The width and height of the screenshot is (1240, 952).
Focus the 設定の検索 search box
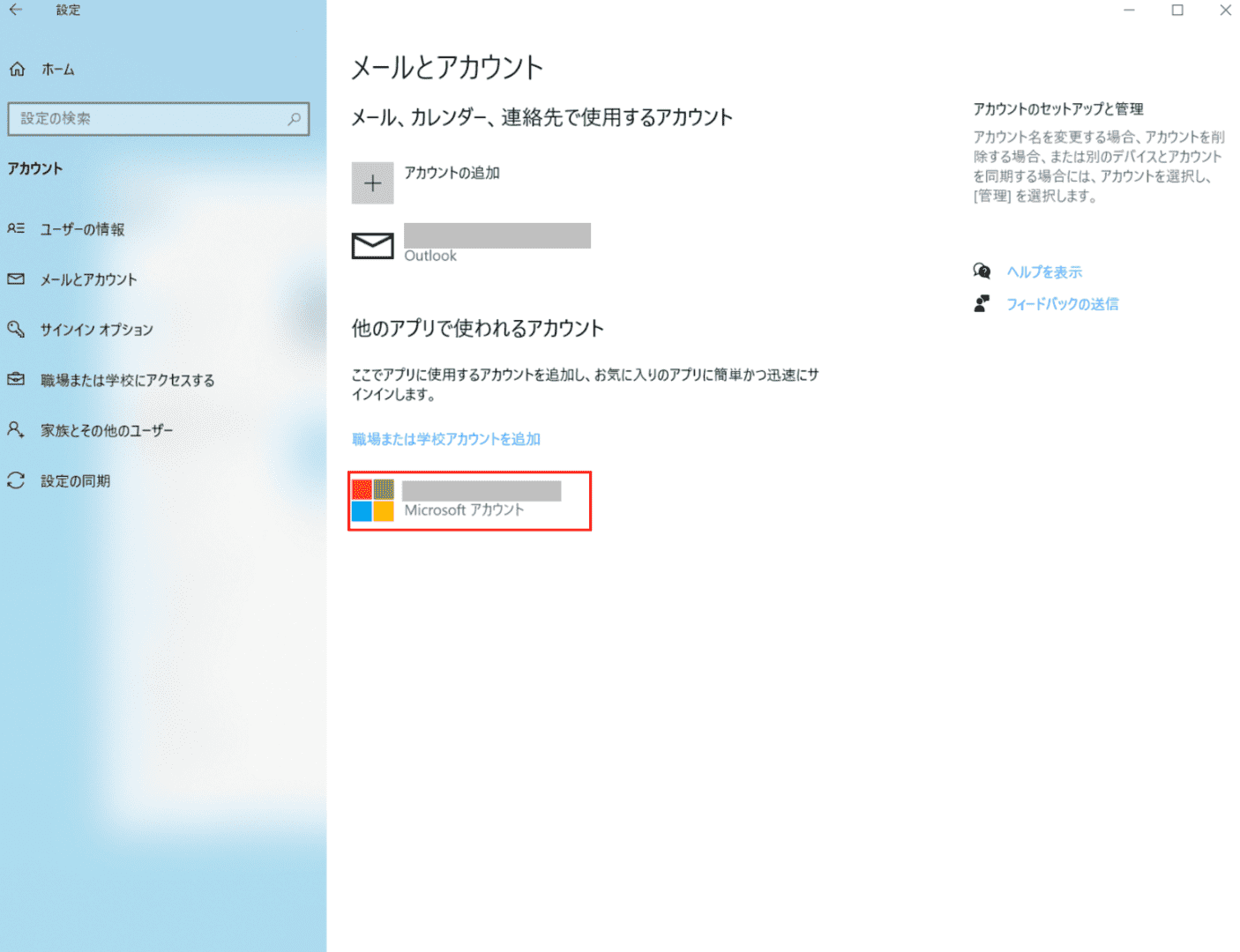(159, 118)
